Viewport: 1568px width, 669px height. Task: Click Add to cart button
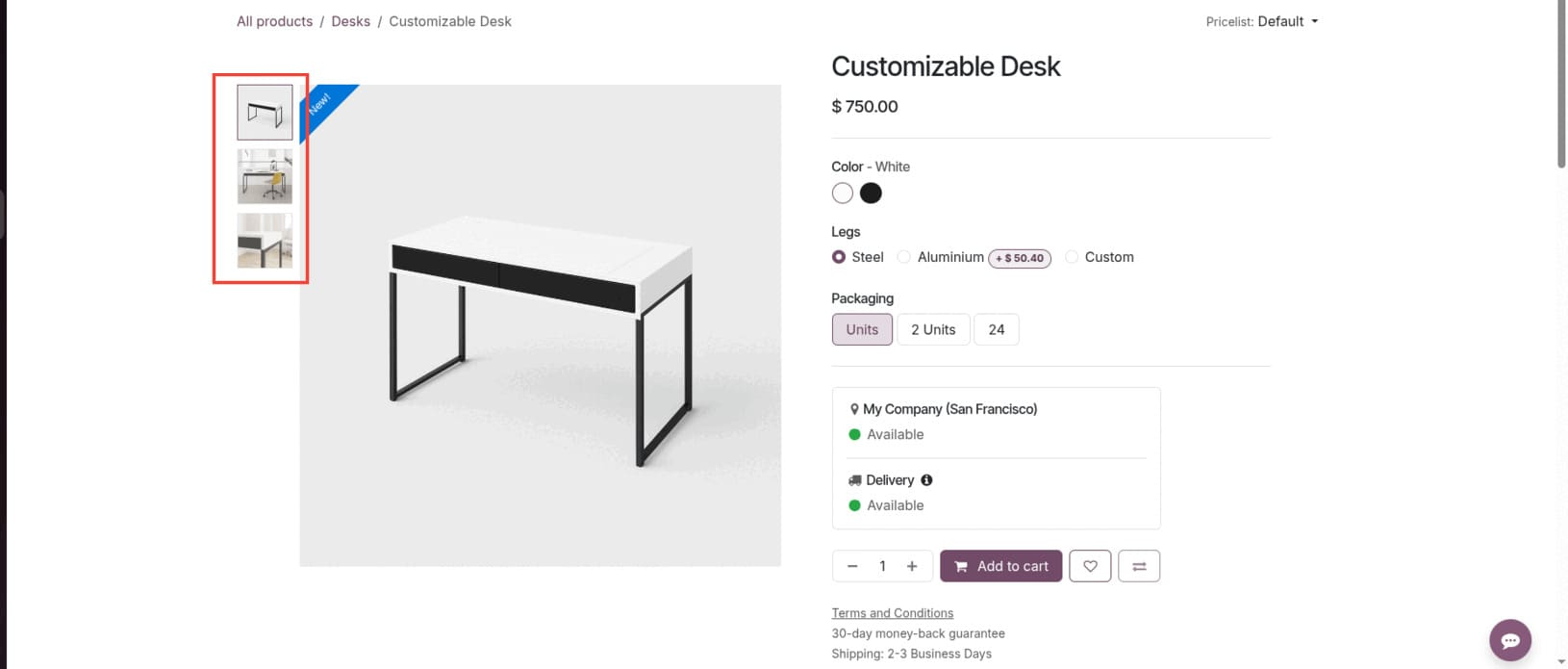click(x=1000, y=566)
